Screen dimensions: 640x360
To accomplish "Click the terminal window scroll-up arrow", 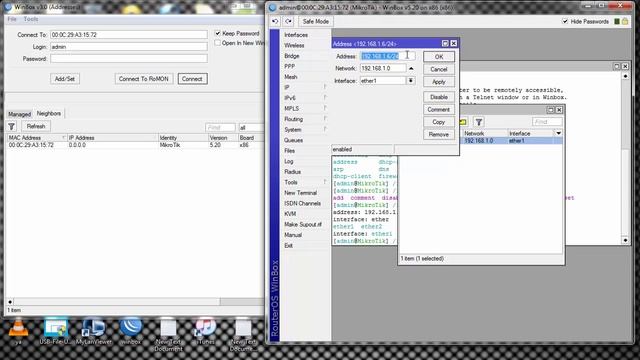I will 625,76.
